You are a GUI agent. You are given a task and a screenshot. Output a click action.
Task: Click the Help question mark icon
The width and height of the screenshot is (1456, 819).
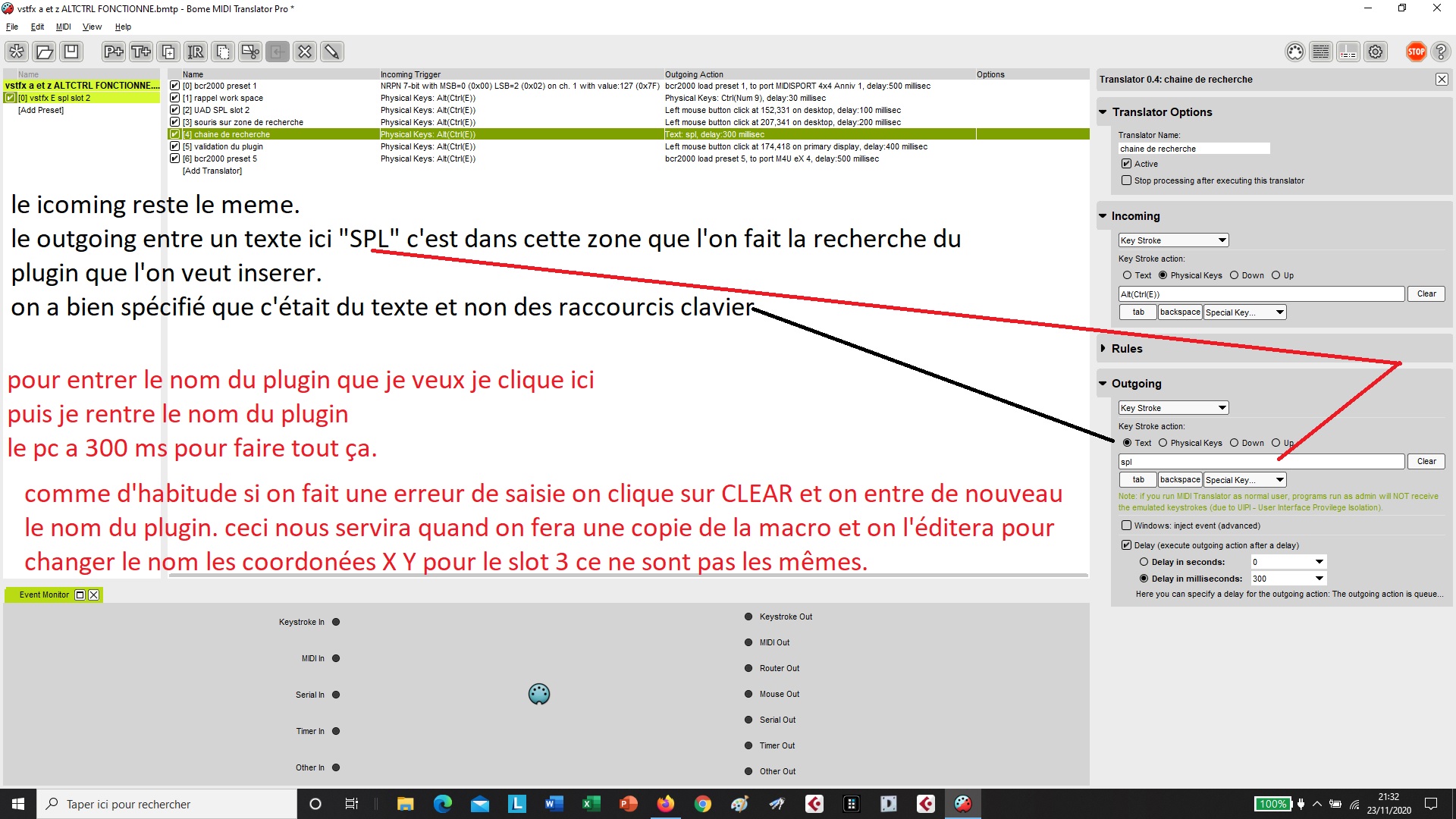(1442, 52)
